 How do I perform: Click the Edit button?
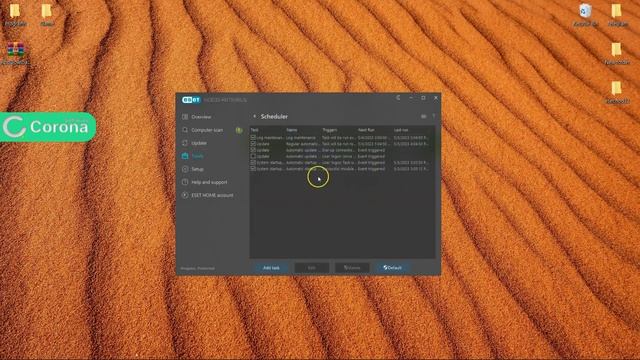pos(311,268)
